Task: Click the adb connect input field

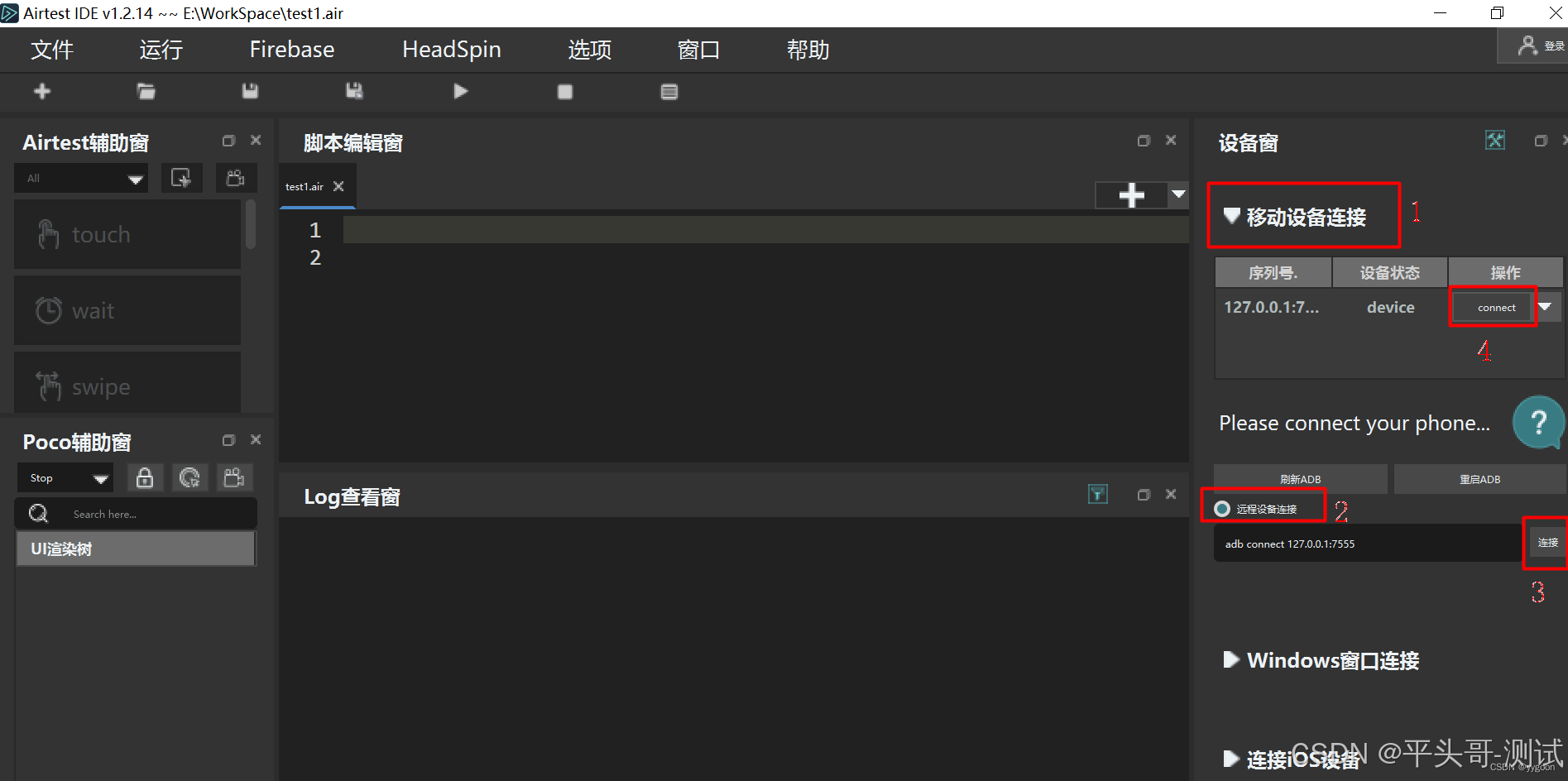Action: coord(1367,544)
